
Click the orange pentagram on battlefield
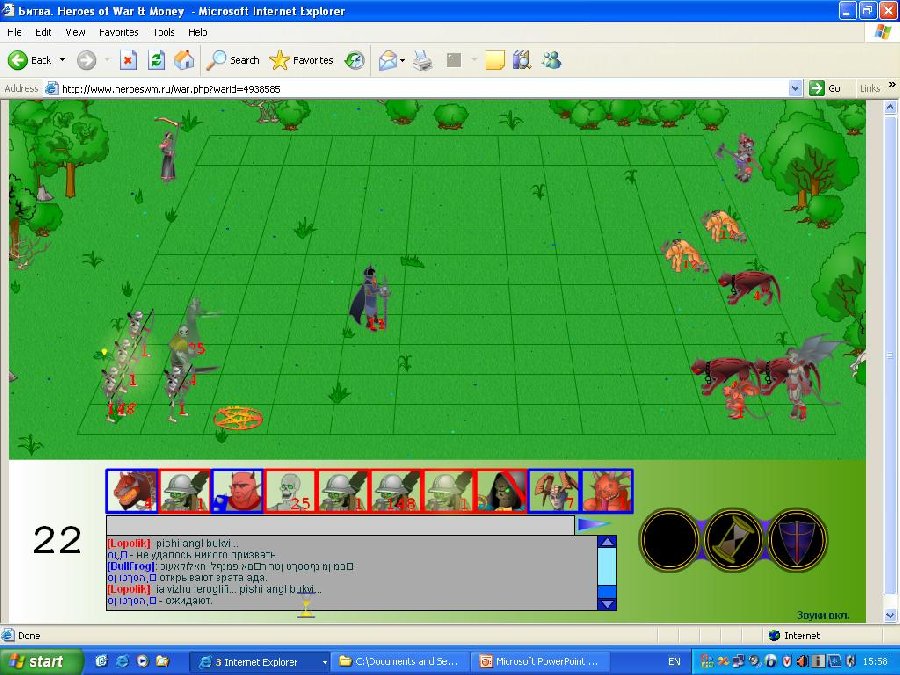pos(238,418)
